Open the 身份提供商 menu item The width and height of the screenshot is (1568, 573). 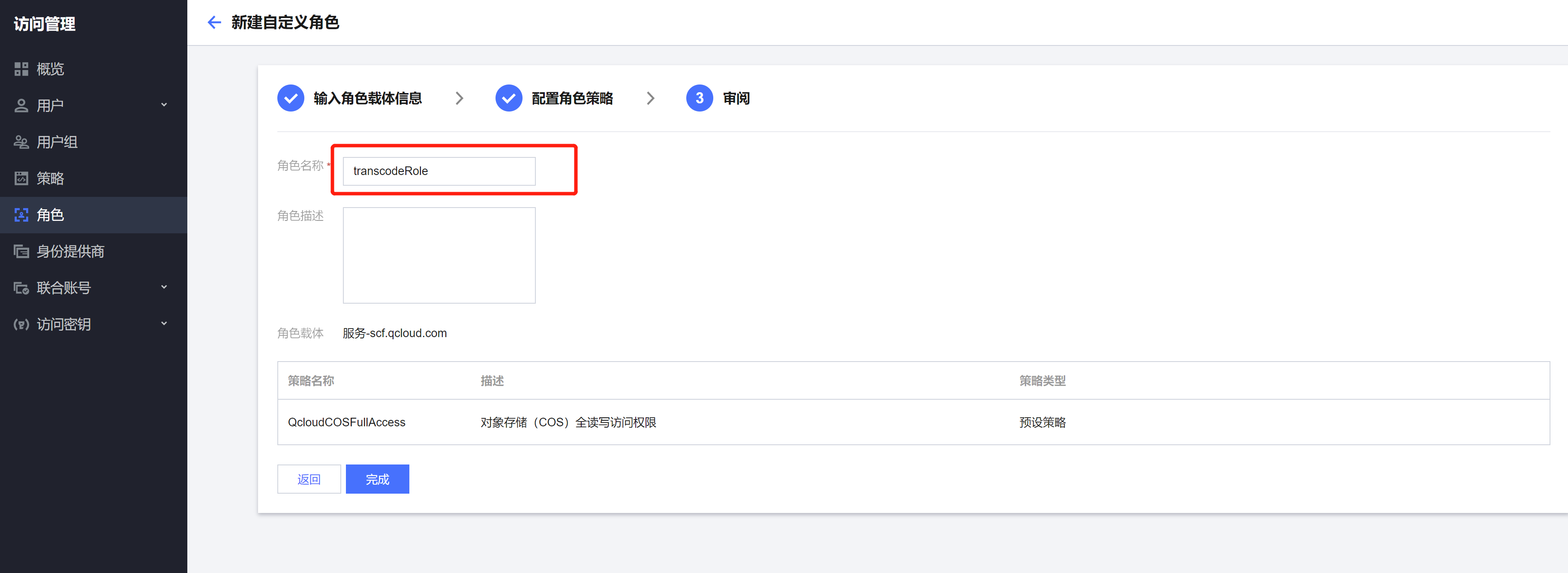click(70, 251)
